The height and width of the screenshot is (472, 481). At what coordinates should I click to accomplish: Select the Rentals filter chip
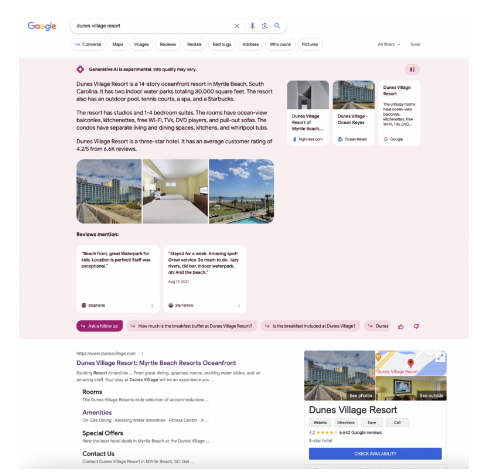194,44
